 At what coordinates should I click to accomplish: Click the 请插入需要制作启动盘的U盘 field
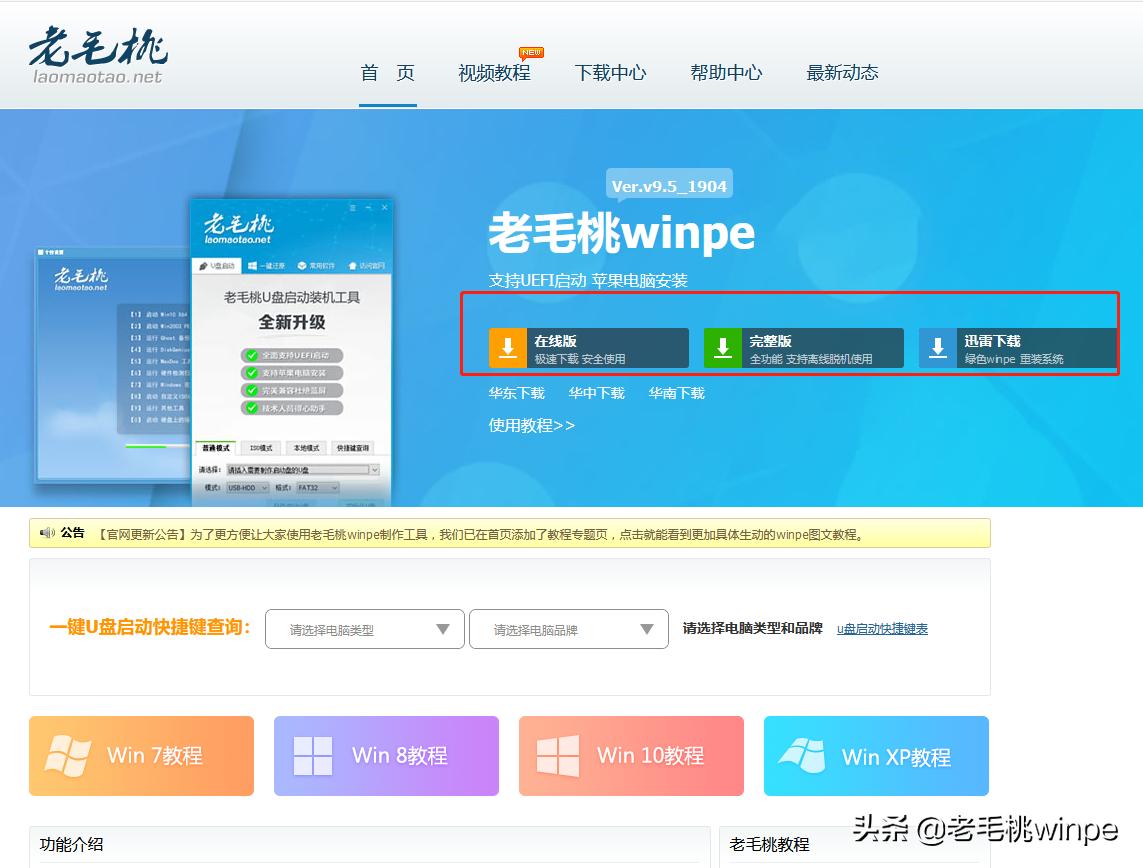click(x=298, y=468)
